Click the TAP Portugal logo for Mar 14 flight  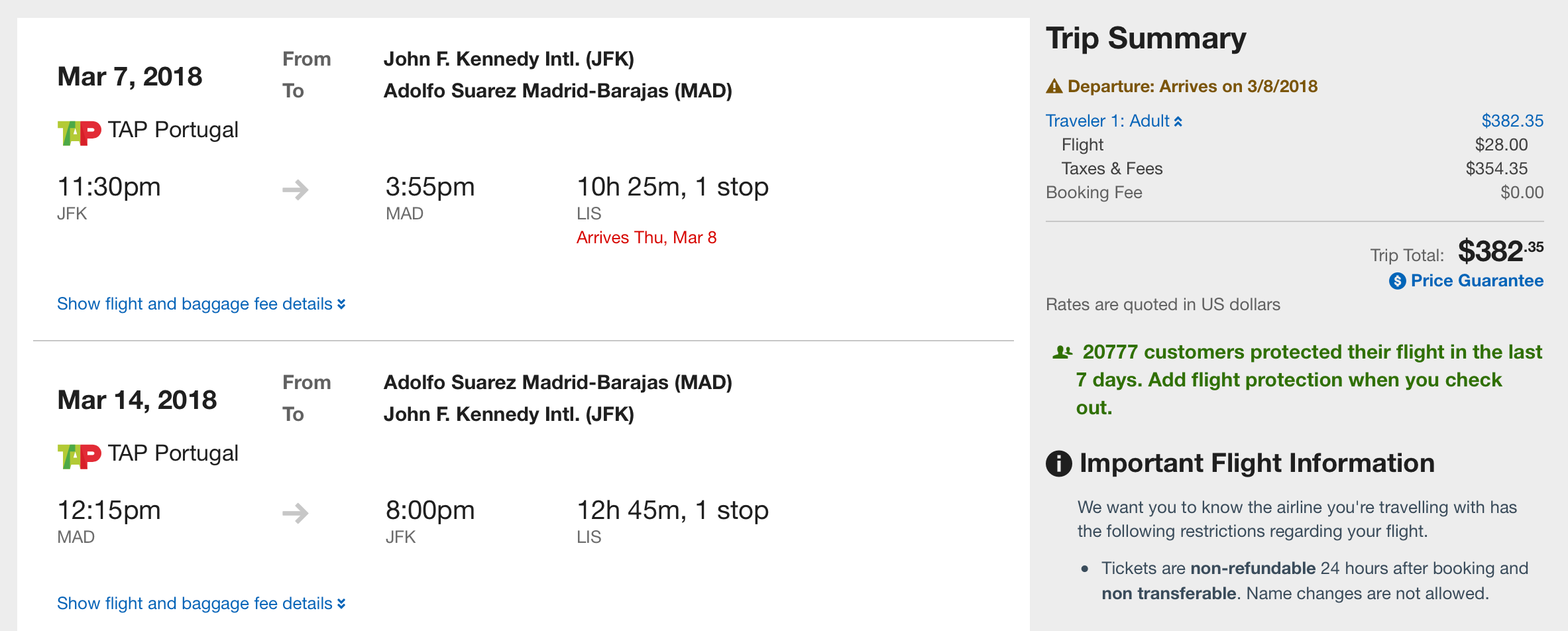pyautogui.click(x=79, y=456)
